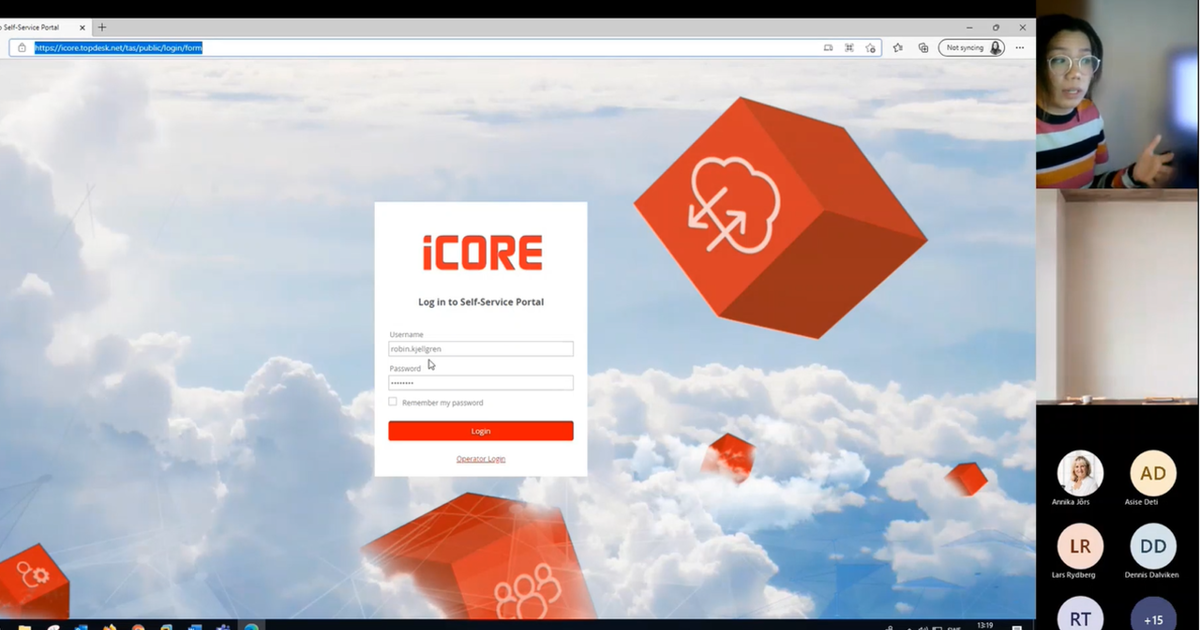Open the Collections icon in toolbar
1200x630 pixels.
click(923, 47)
